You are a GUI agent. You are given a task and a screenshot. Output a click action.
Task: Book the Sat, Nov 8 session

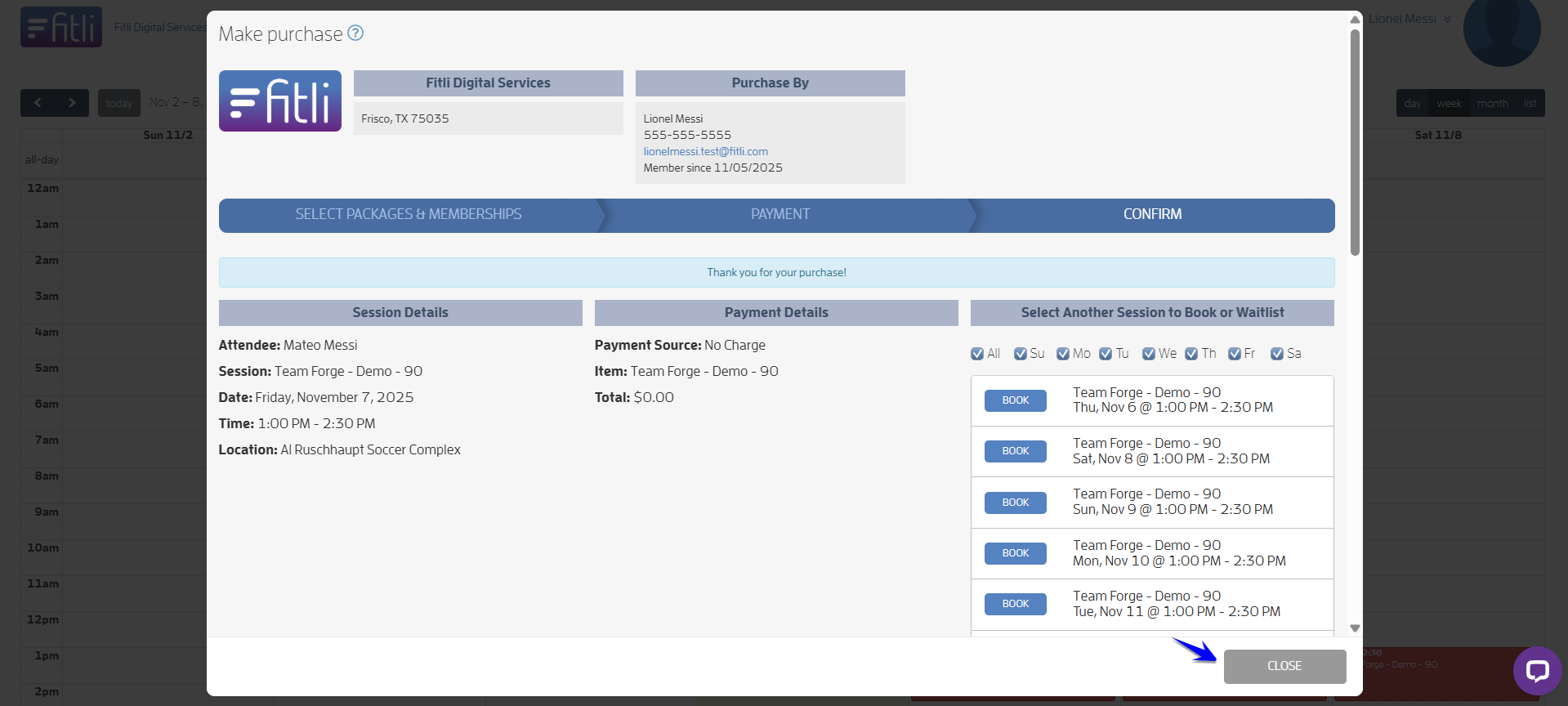pyautogui.click(x=1016, y=451)
